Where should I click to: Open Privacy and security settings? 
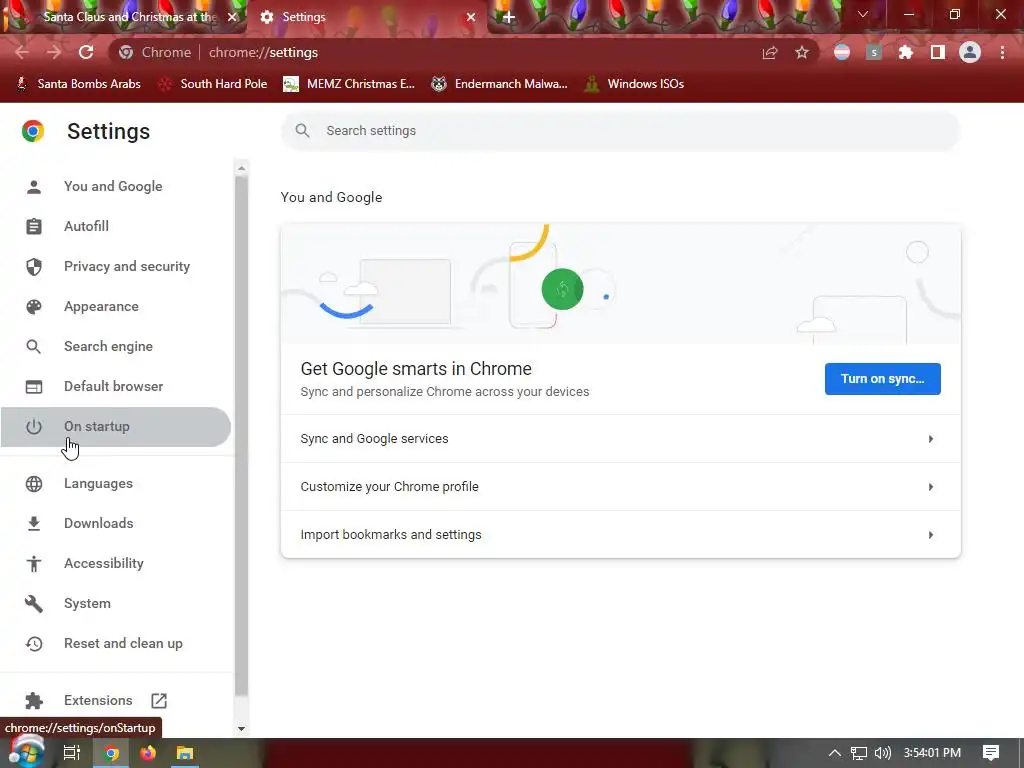[x=116, y=266]
